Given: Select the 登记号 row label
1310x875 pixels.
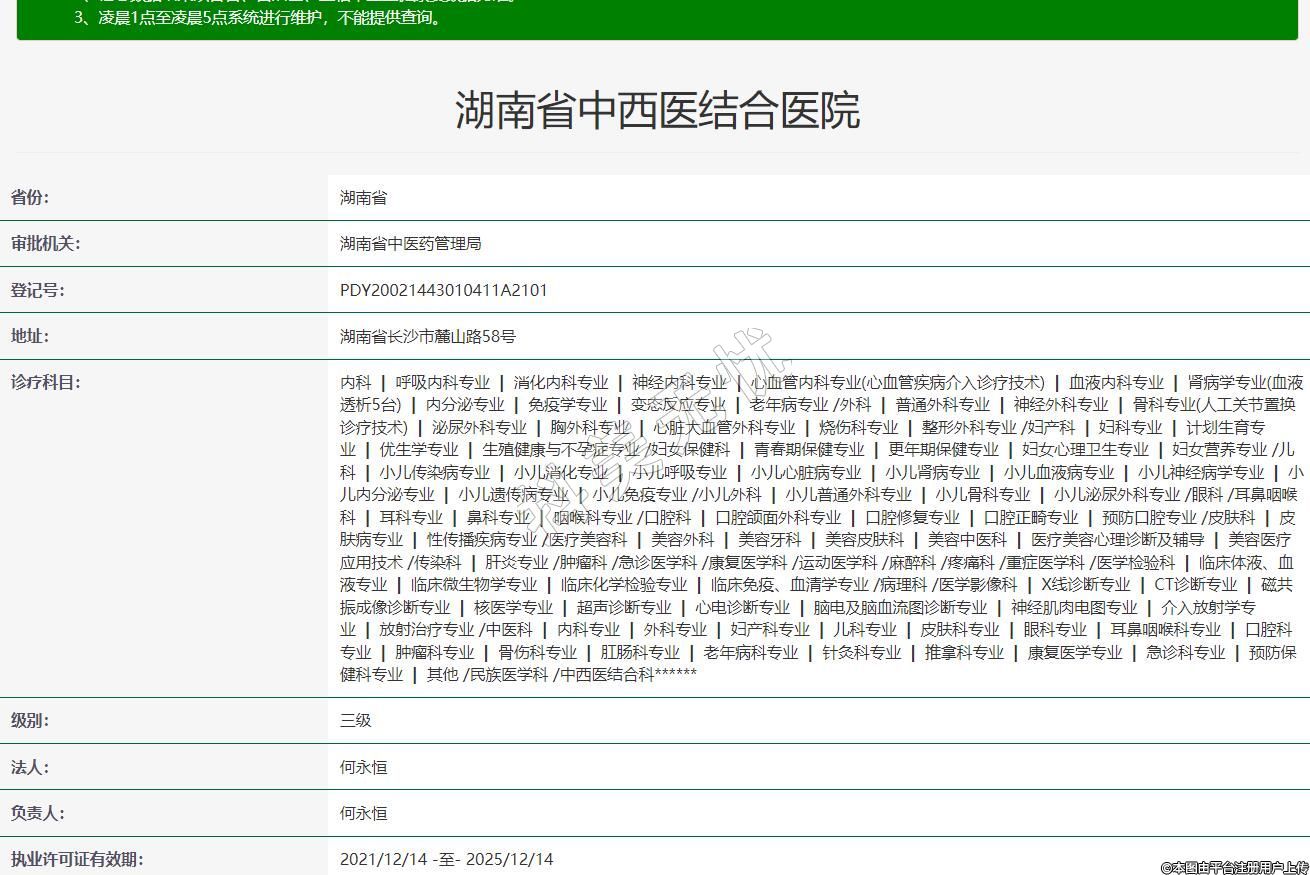Looking at the screenshot, I should 37,290.
